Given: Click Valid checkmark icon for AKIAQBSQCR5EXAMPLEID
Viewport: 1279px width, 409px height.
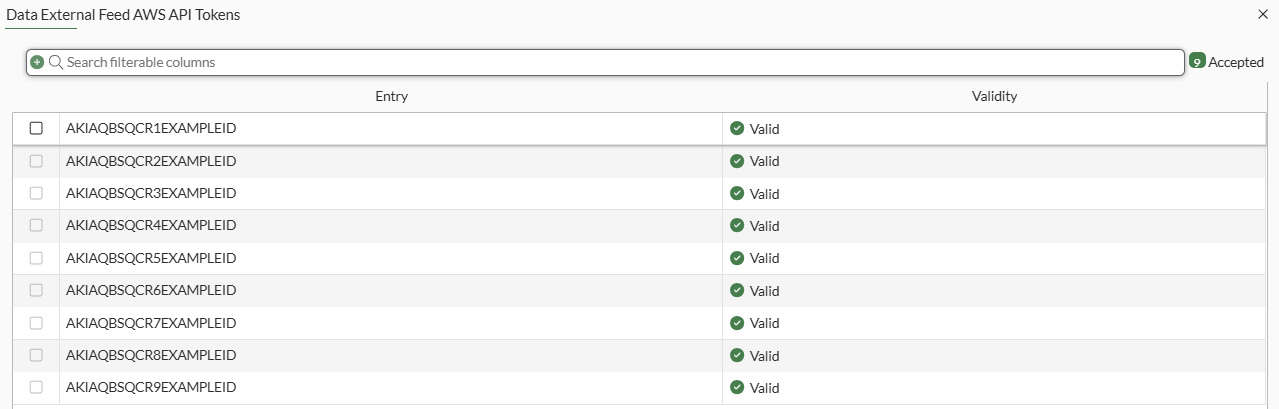Looking at the screenshot, I should point(737,258).
